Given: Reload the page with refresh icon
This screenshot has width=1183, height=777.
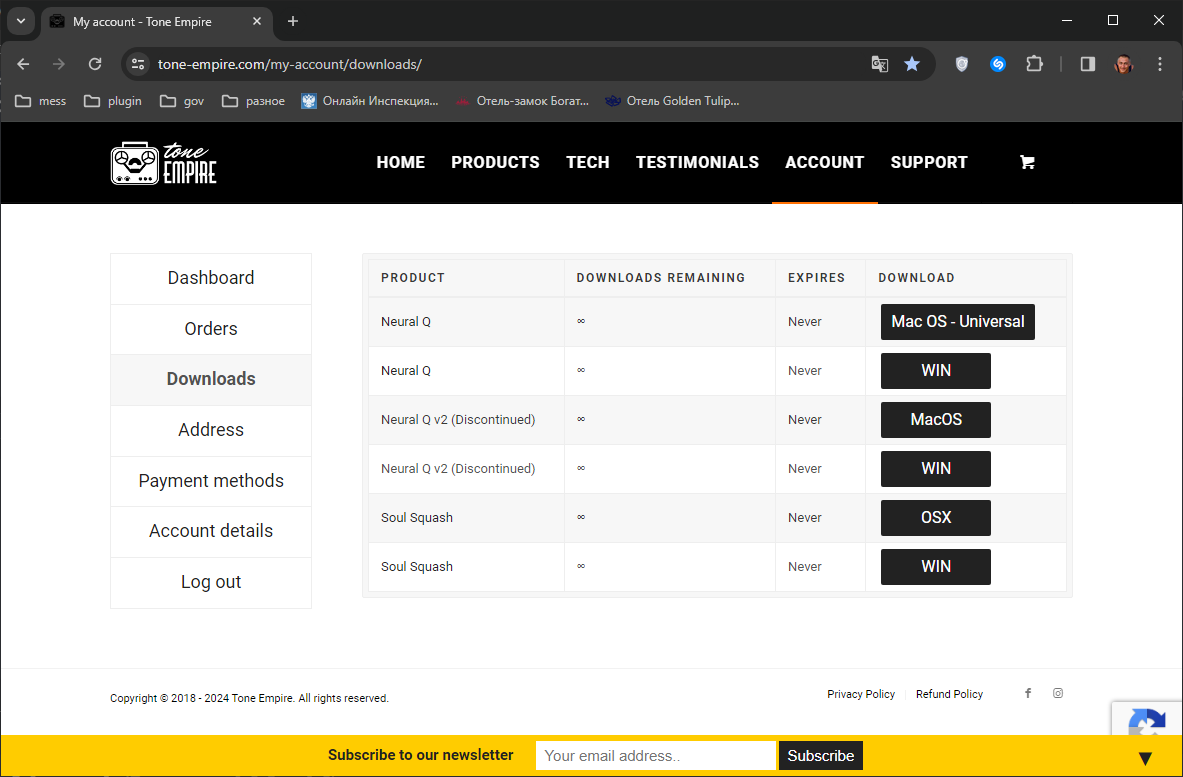Looking at the screenshot, I should coord(94,64).
